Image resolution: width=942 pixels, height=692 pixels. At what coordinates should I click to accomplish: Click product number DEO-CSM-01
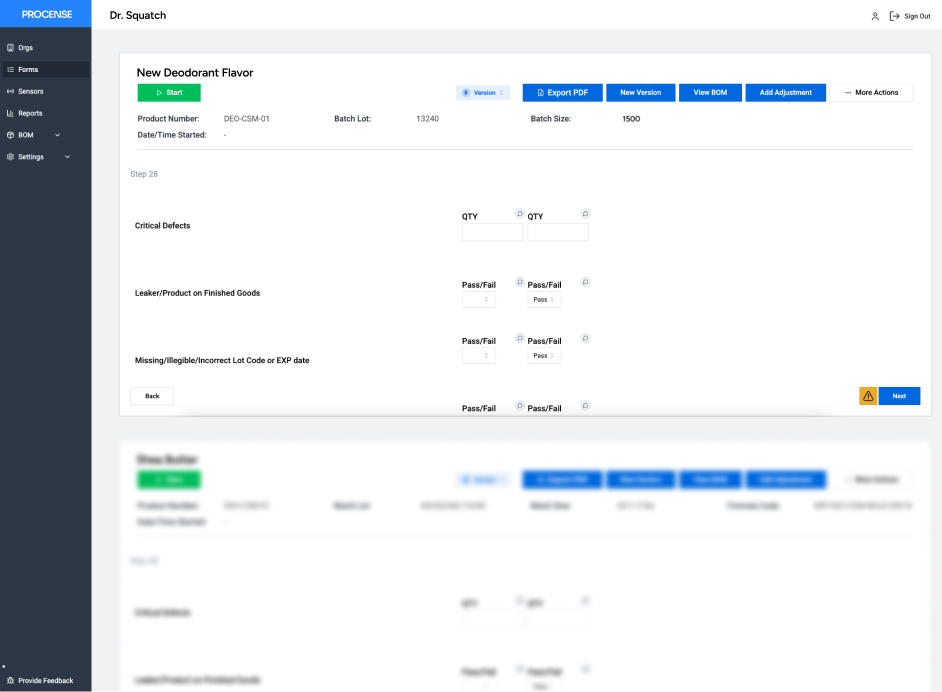[246, 119]
